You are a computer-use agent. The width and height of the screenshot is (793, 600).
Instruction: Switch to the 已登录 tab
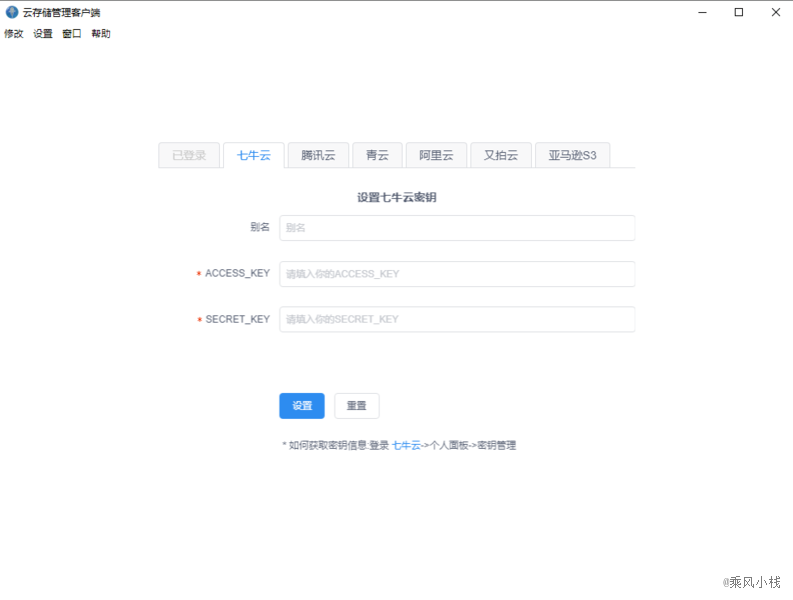189,155
